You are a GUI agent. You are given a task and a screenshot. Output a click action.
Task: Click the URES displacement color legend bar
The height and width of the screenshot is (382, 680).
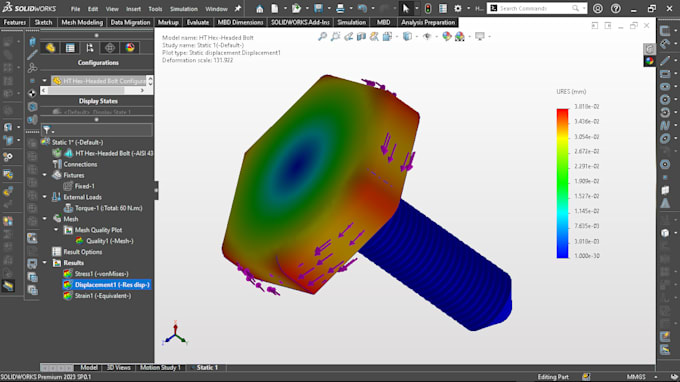click(562, 183)
